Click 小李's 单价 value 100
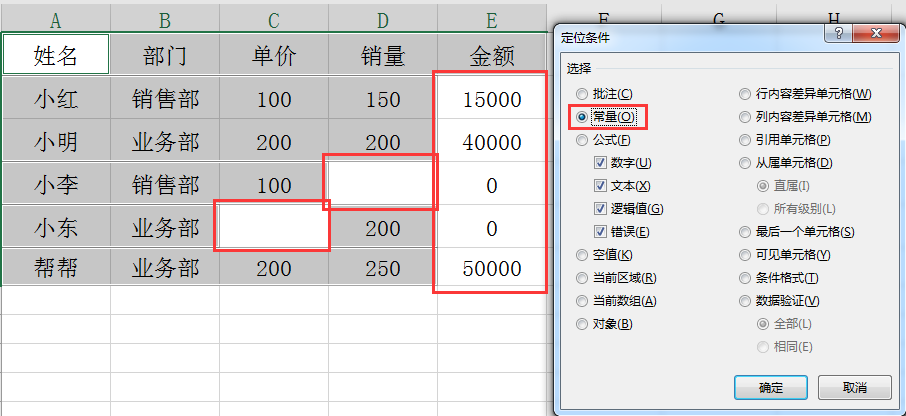 click(x=274, y=184)
